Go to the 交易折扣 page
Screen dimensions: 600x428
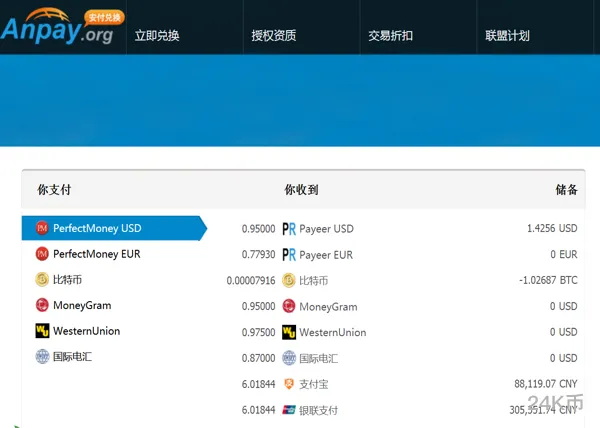pyautogui.click(x=390, y=36)
